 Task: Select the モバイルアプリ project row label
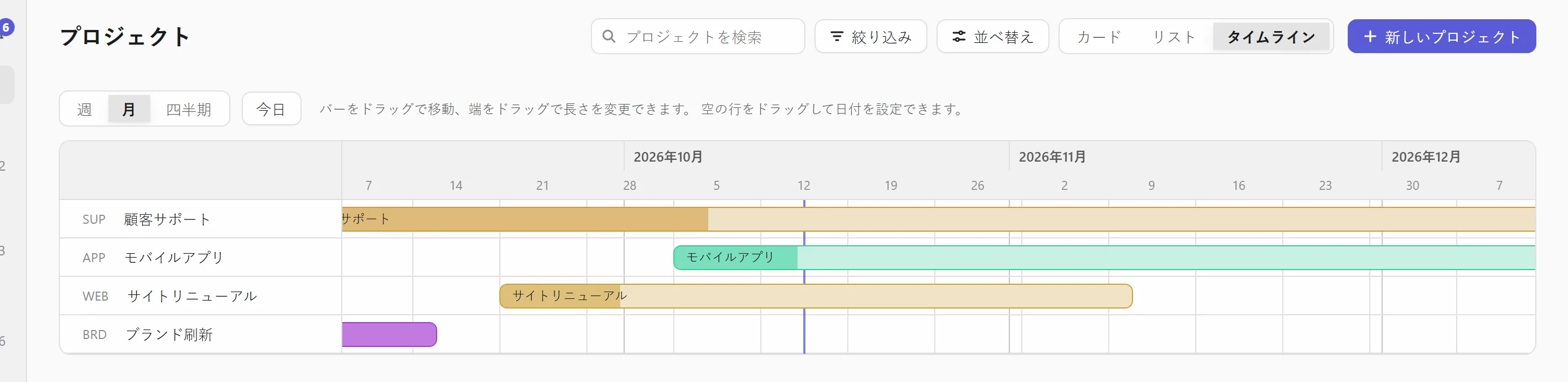[174, 258]
